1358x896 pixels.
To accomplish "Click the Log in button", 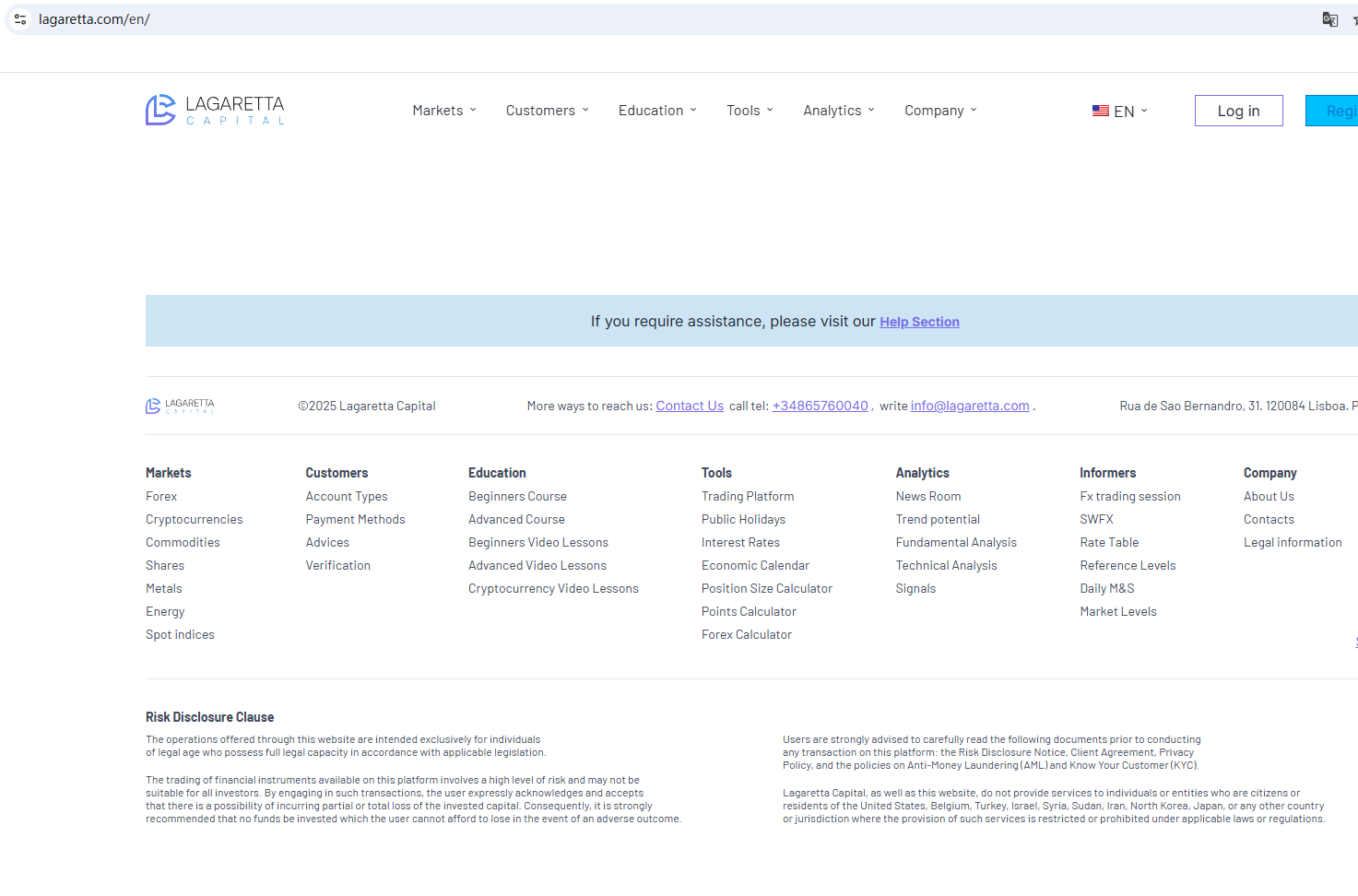I will click(1239, 111).
